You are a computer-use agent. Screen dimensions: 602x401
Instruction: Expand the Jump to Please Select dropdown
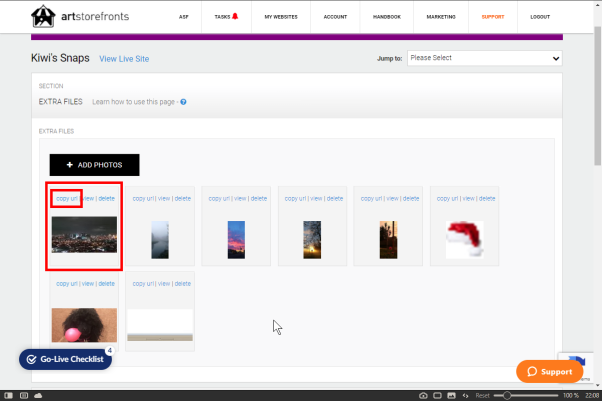pos(485,58)
